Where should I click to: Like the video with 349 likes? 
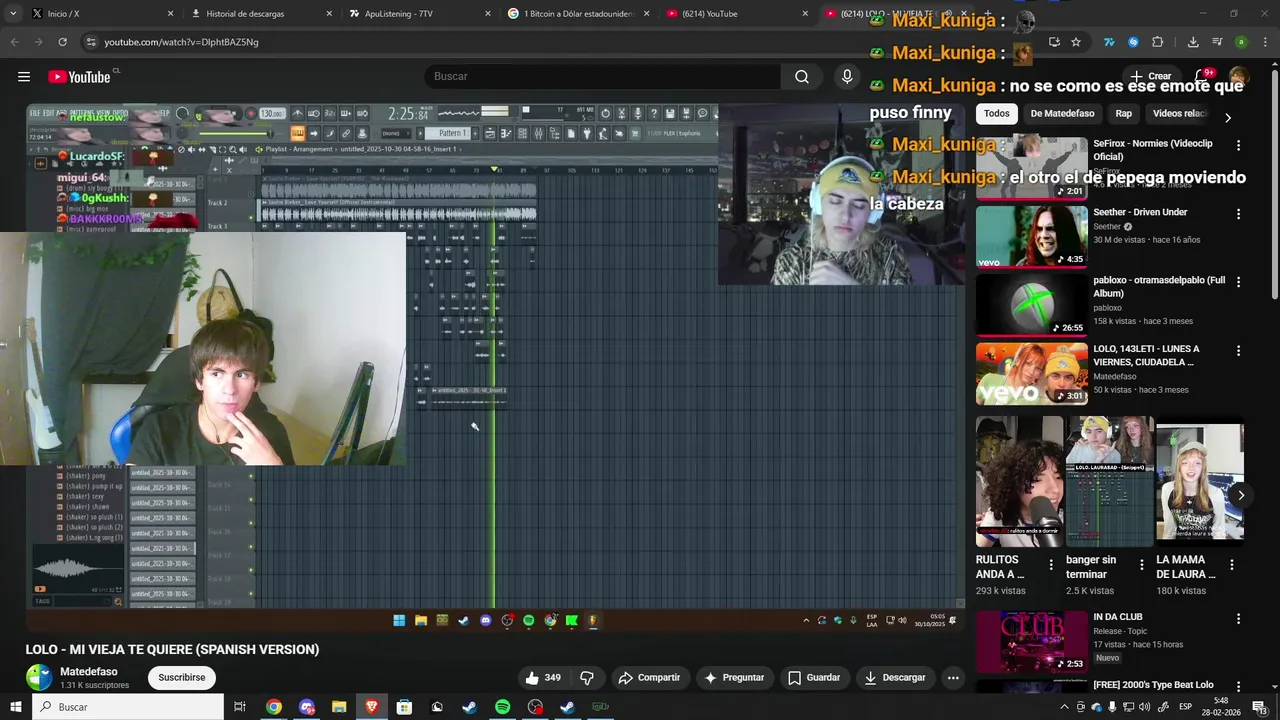(x=543, y=678)
